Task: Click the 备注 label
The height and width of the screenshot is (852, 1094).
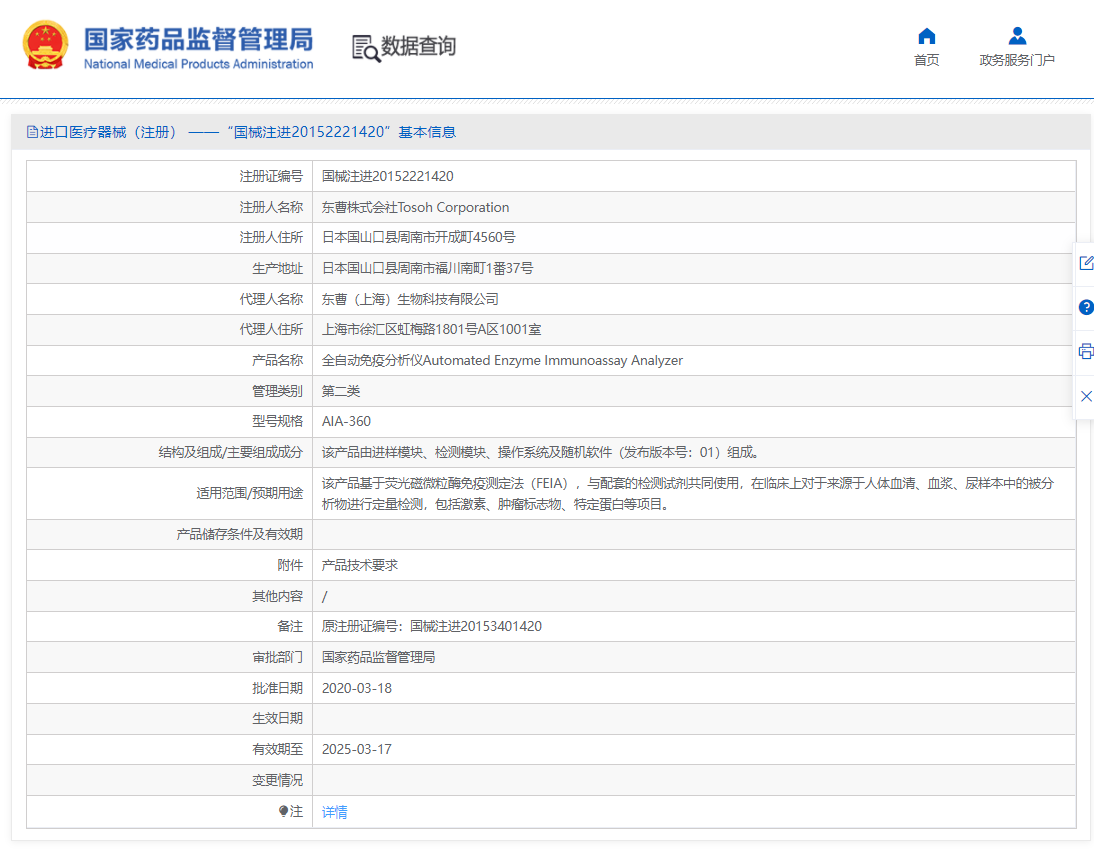Action: (x=290, y=627)
